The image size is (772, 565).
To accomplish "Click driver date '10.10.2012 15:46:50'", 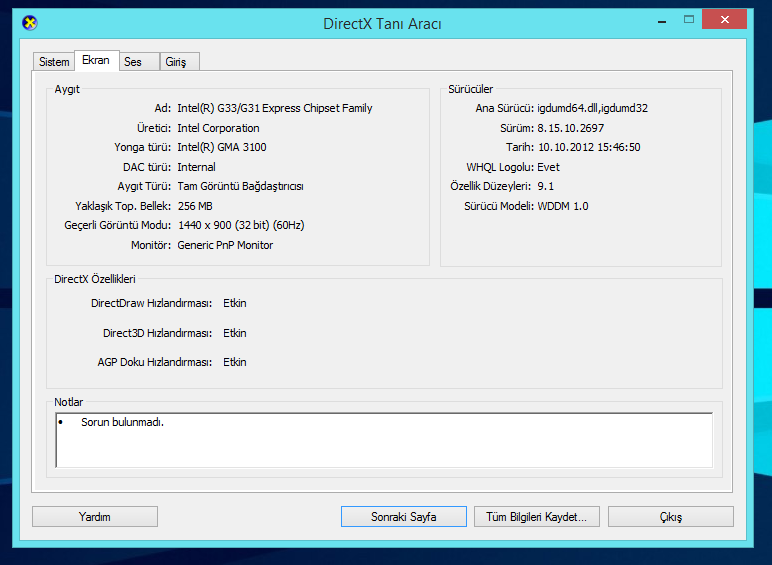I will [x=589, y=147].
